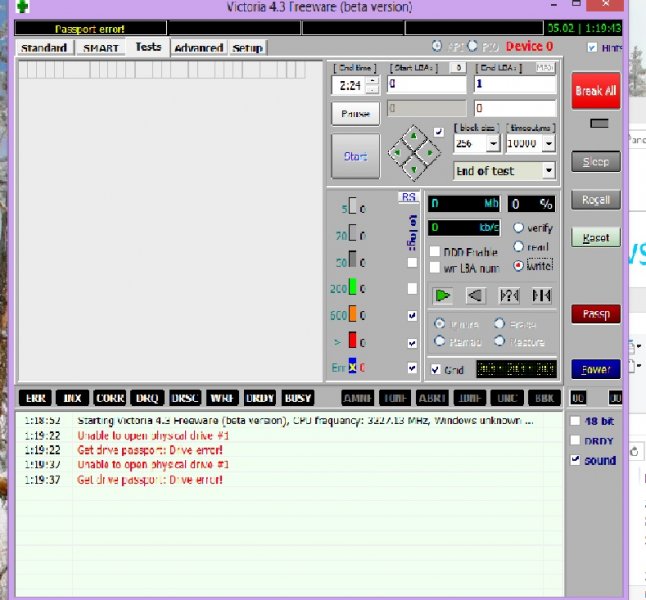Select the Remap radio option
This screenshot has height=600, width=646.
(440, 341)
